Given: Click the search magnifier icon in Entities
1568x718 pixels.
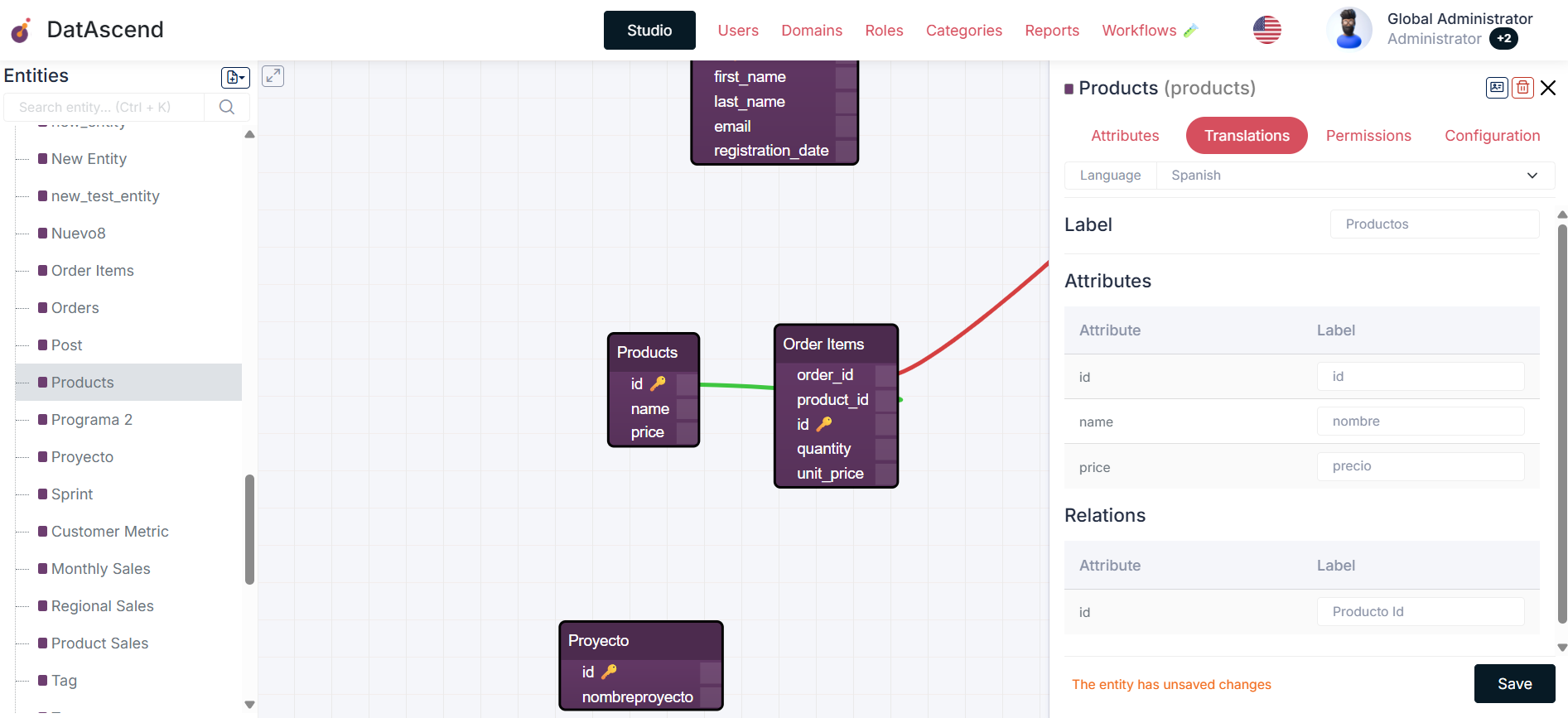Looking at the screenshot, I should pyautogui.click(x=227, y=107).
